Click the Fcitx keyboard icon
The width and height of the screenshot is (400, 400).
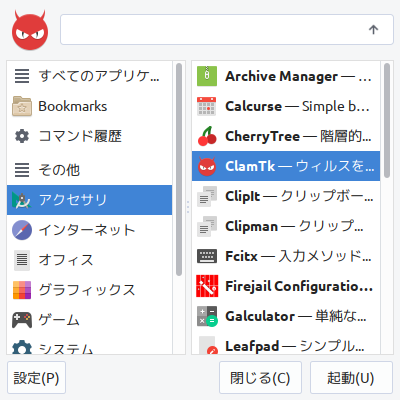207,256
